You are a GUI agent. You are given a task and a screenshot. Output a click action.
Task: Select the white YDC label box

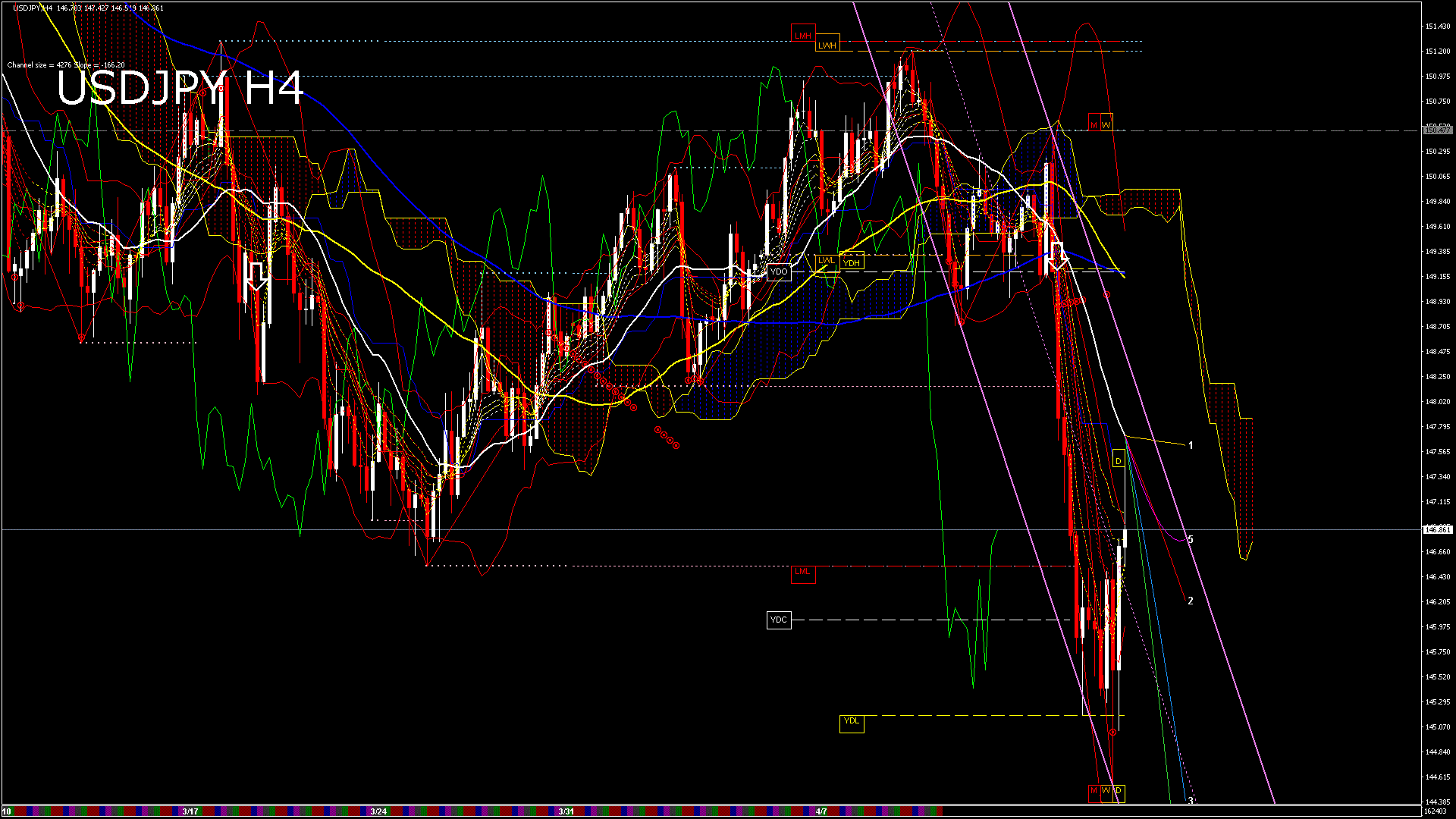coord(779,620)
